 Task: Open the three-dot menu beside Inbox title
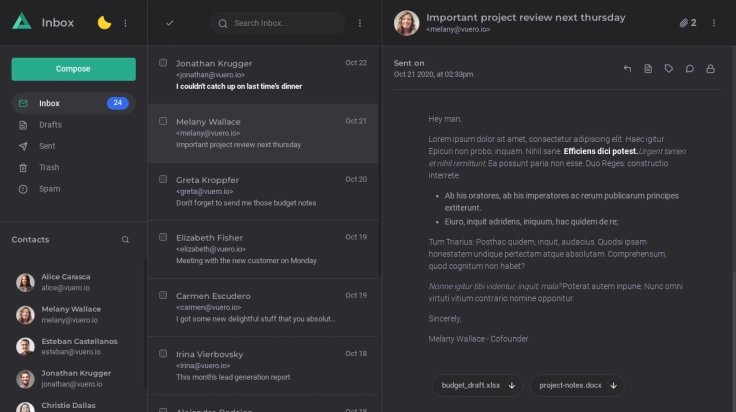pos(125,22)
